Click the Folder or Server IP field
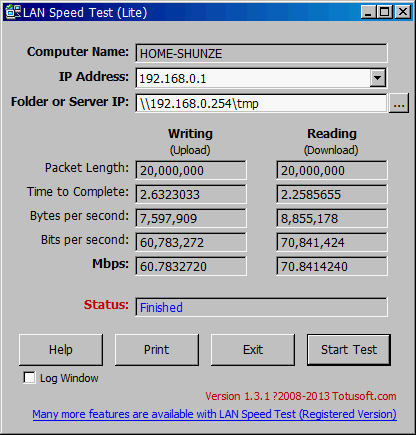This screenshot has height=435, width=416. pos(261,103)
